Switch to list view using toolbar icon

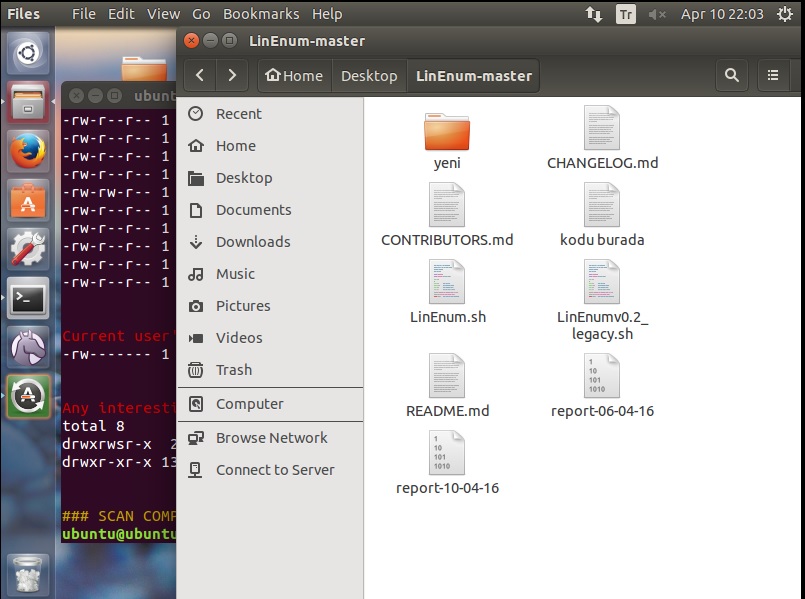click(x=773, y=75)
